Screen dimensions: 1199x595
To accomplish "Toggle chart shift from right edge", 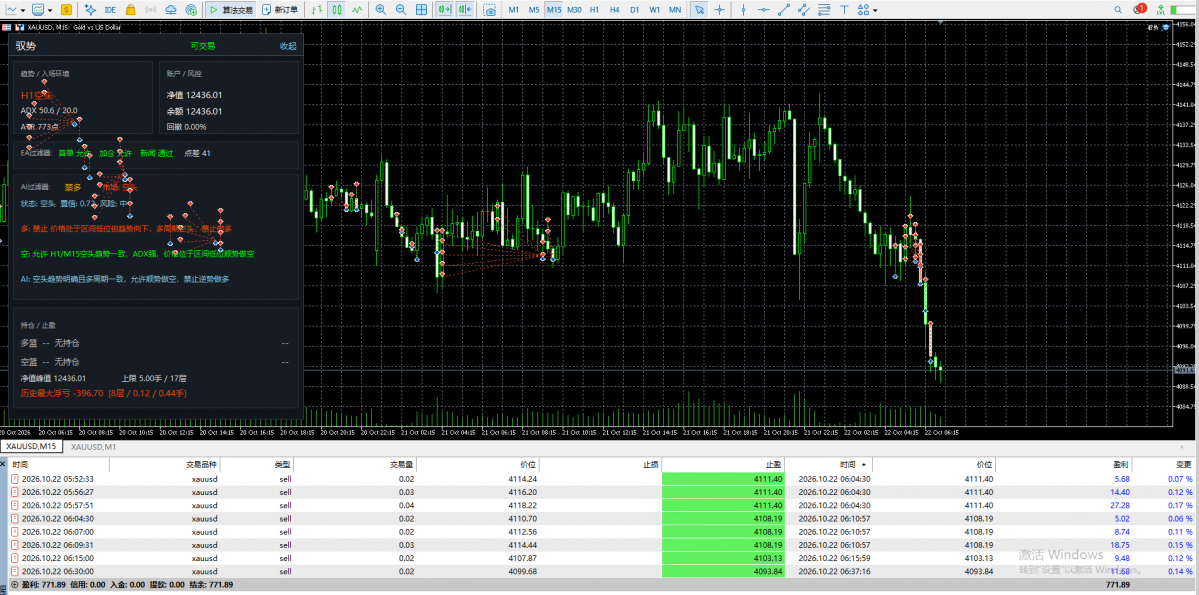I will 465,10.
